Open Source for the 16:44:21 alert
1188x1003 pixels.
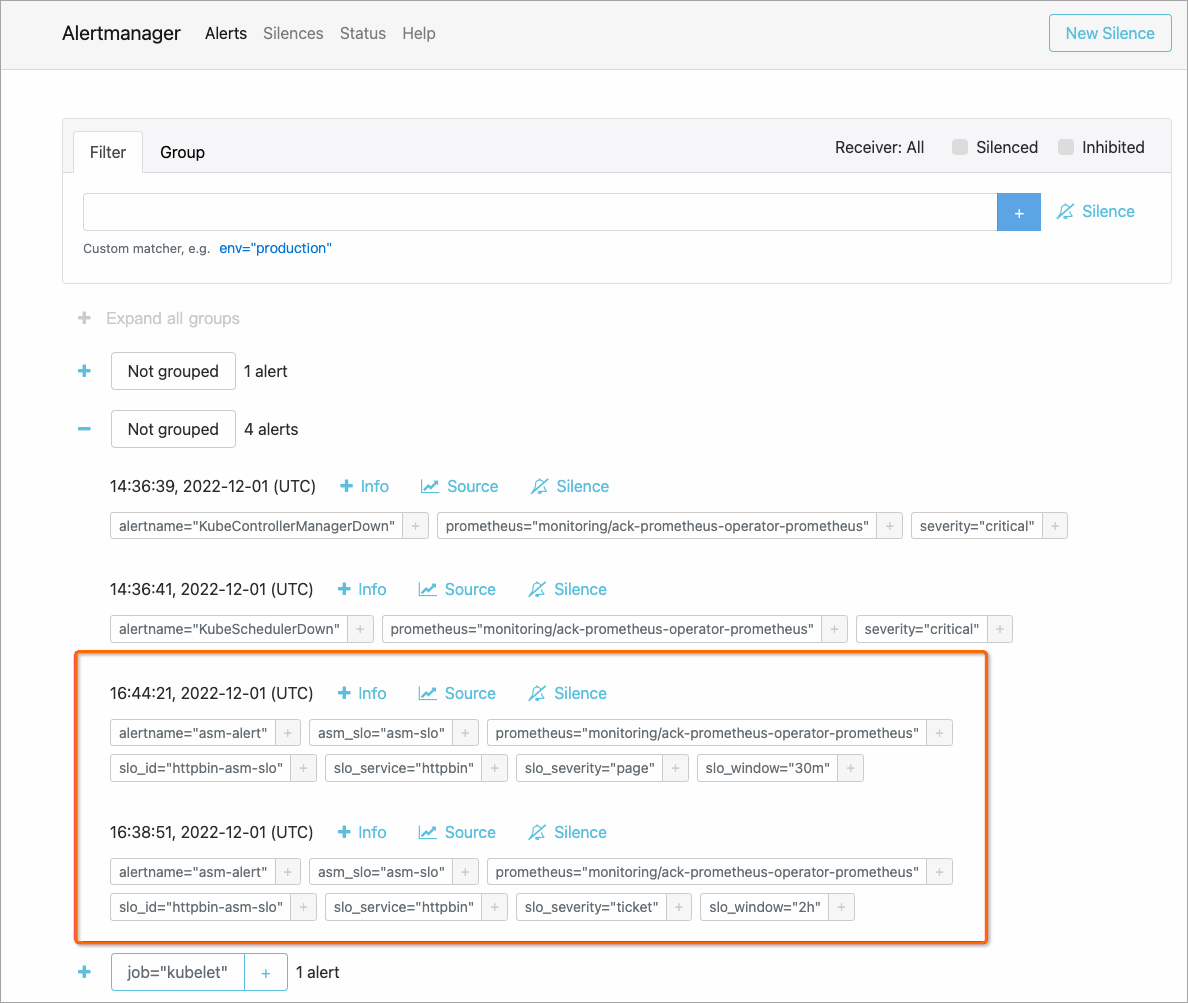(x=458, y=693)
